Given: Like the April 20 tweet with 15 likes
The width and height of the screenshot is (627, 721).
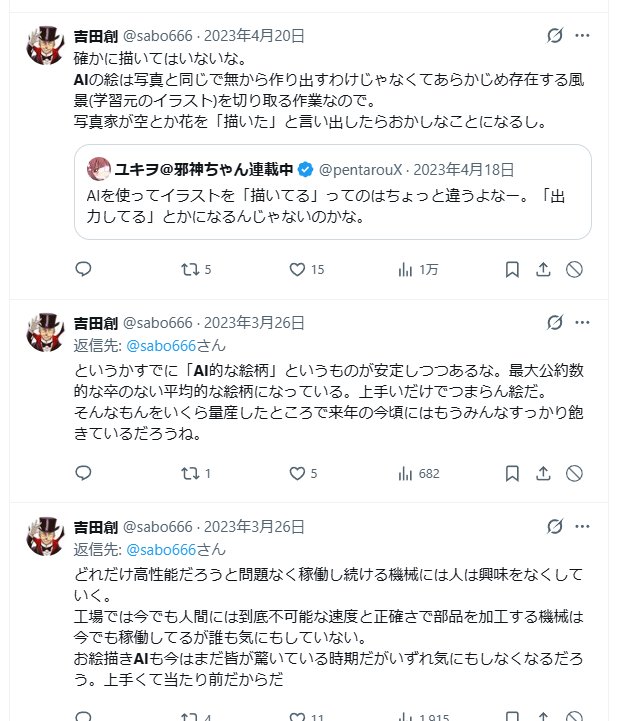Looking at the screenshot, I should coord(296,269).
